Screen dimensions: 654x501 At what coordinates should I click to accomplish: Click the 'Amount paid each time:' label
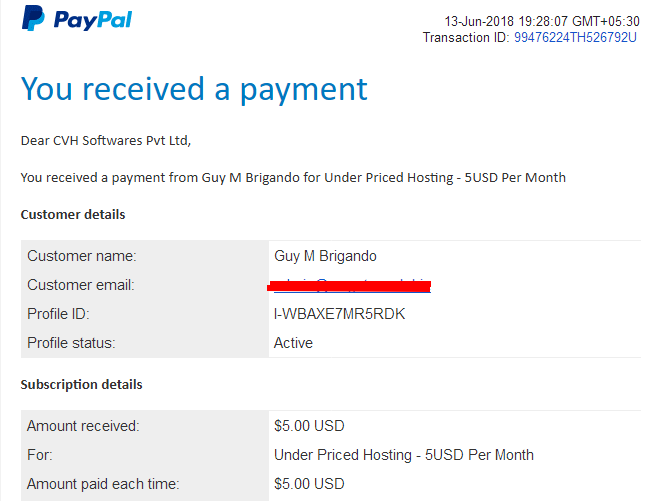[x=103, y=484]
